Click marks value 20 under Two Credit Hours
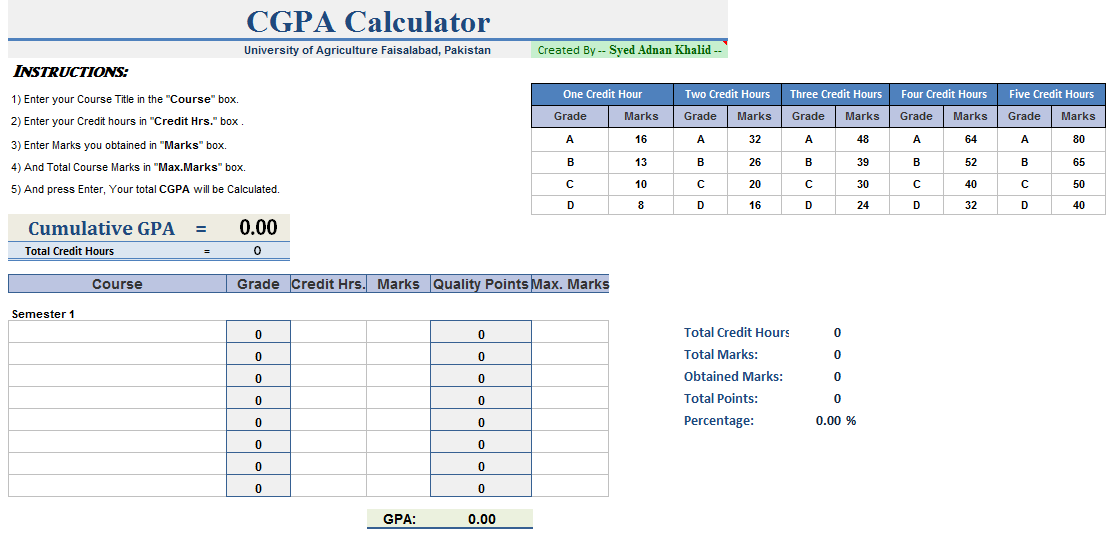This screenshot has width=1119, height=541. pos(754,184)
